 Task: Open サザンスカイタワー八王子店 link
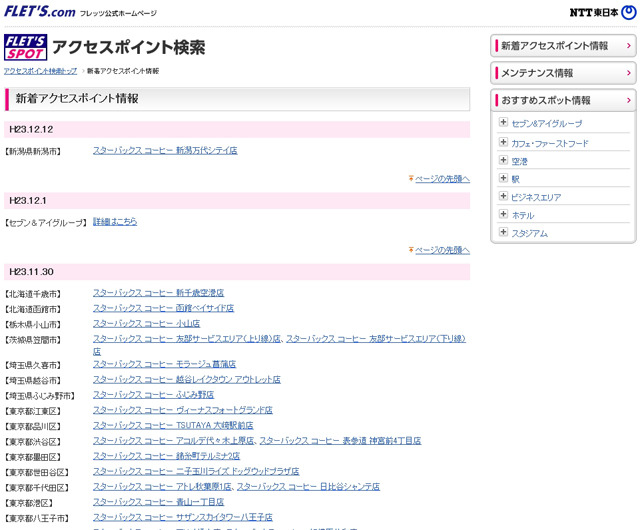pos(182,517)
